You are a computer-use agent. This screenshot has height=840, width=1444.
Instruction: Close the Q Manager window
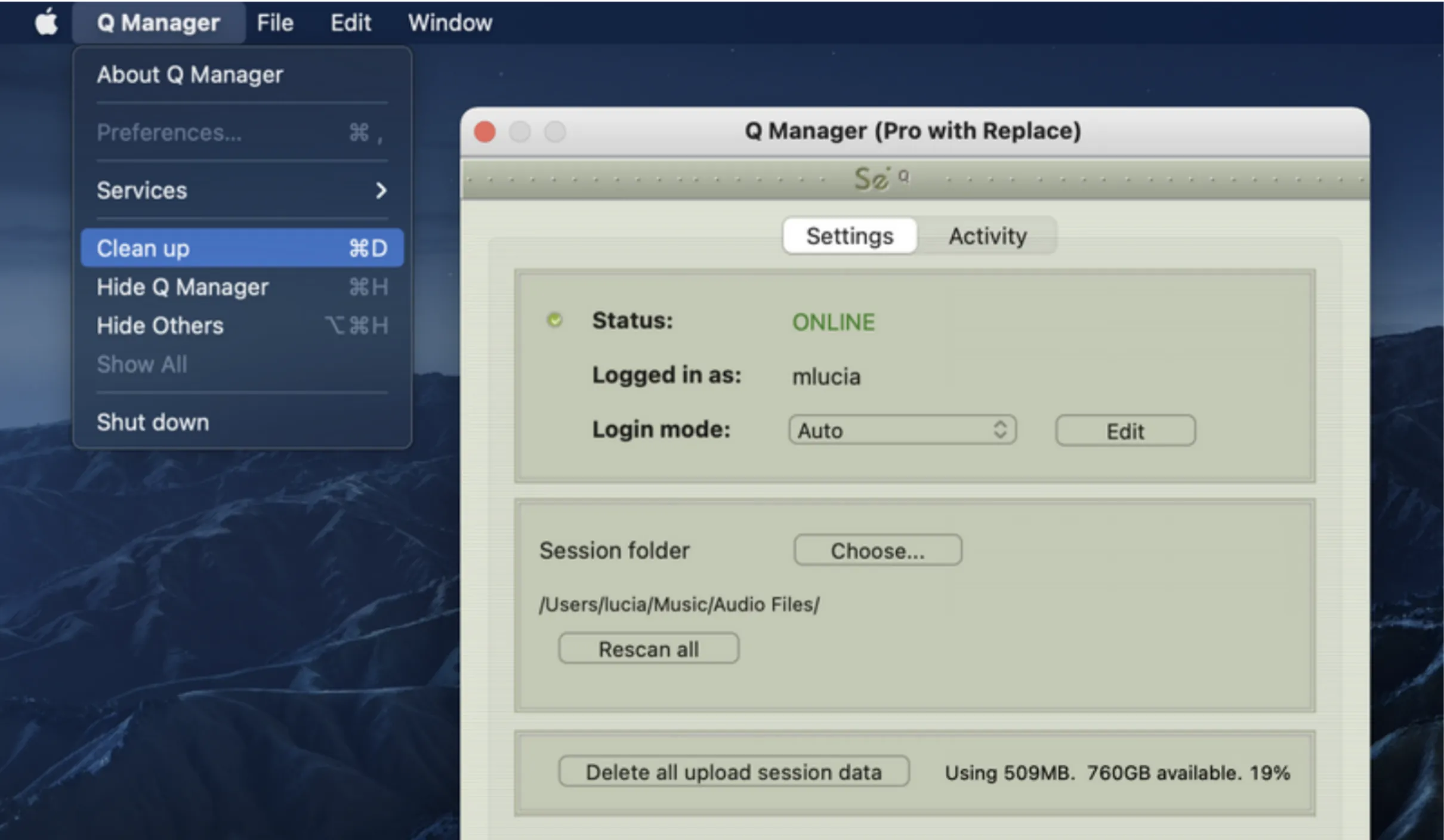pos(485,132)
